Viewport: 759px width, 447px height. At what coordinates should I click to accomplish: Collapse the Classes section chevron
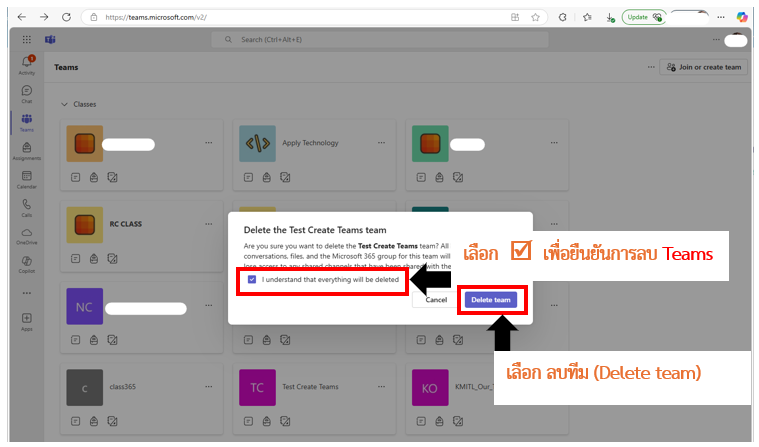(65, 104)
